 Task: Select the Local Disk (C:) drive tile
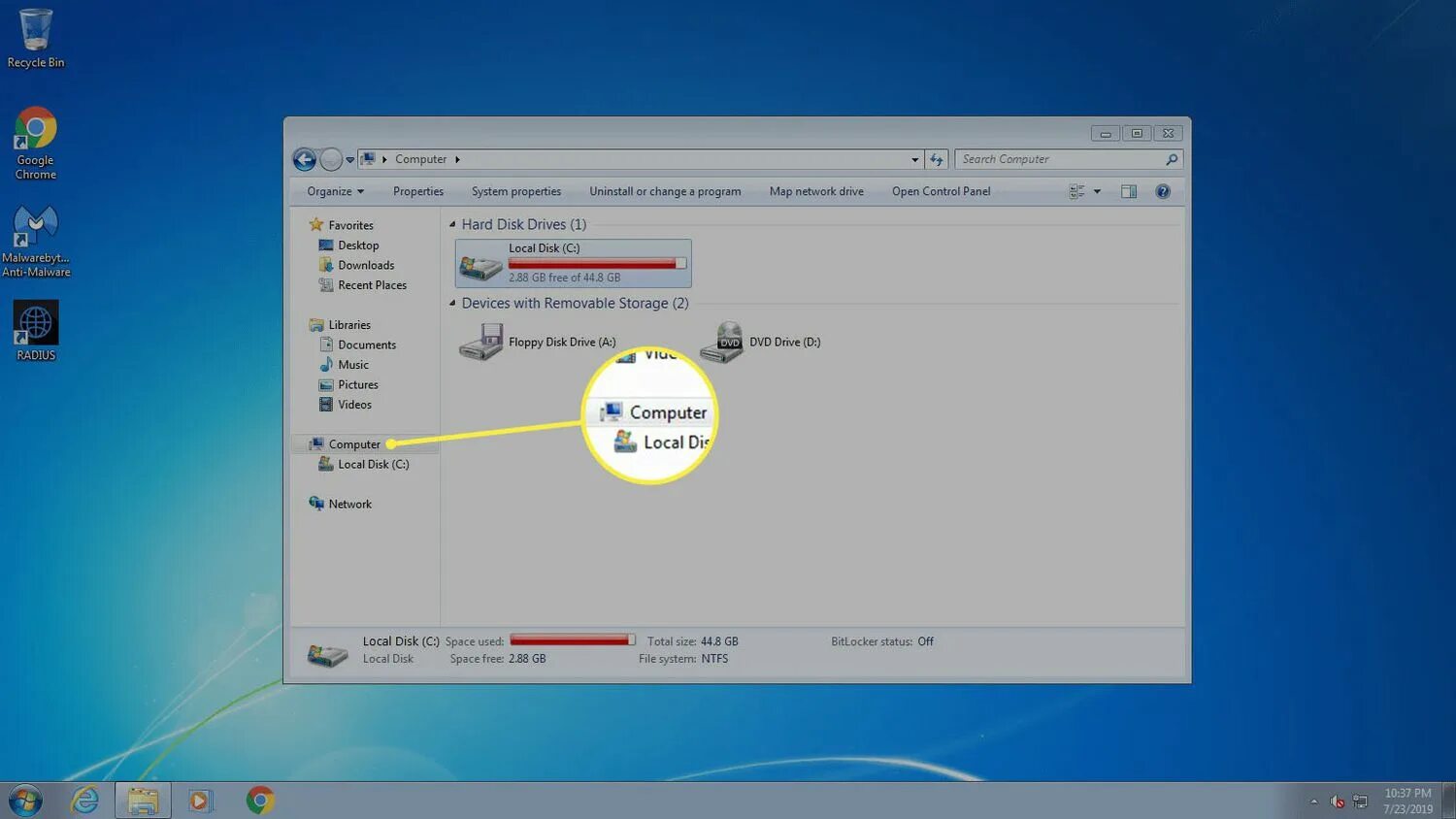574,263
